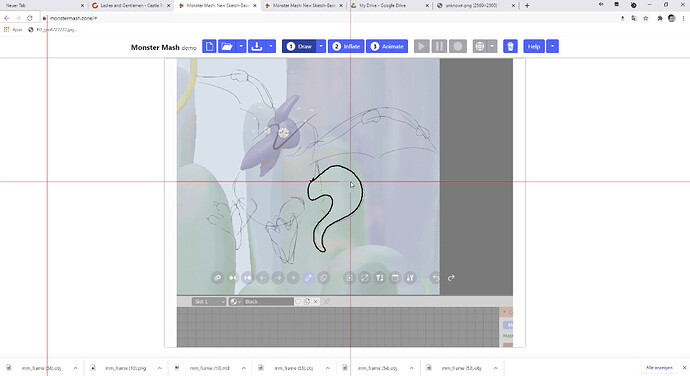Toggle the highlighted inward arrows icon
690x376 pixels.
click(x=248, y=278)
